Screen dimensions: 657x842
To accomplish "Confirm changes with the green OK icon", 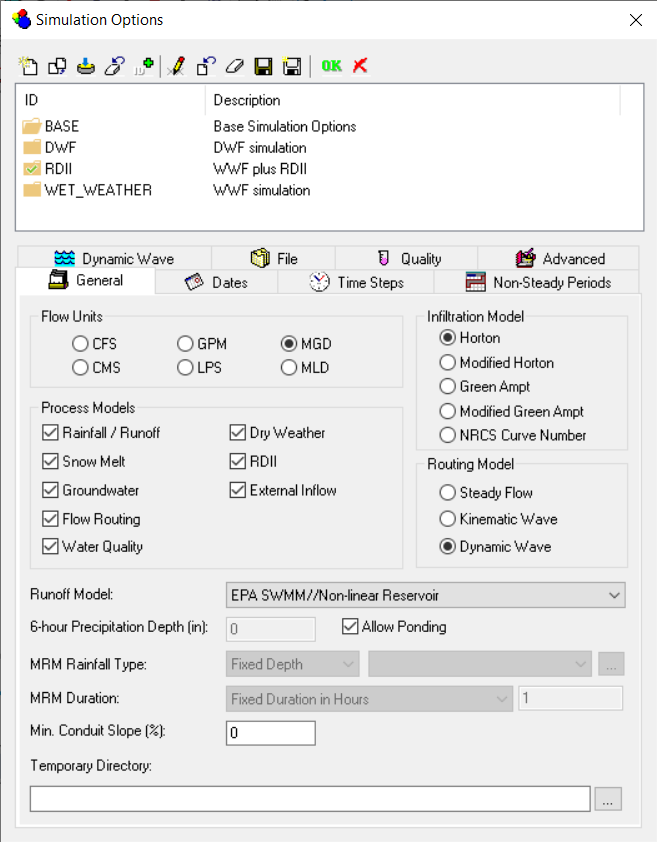I will click(331, 66).
